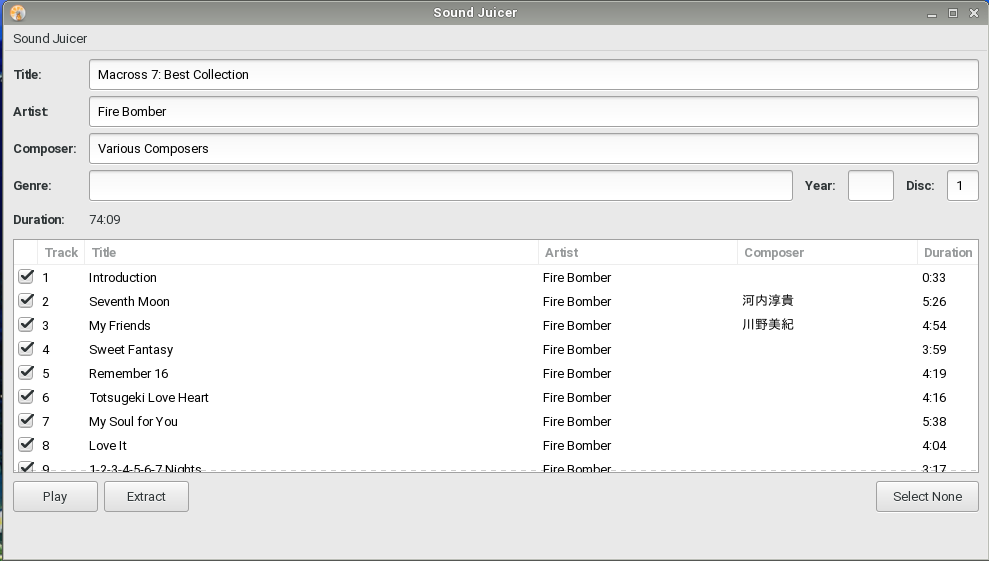Click the Sound Juicer app icon in title bar
Viewport: 989px width, 561px height.
tap(17, 13)
